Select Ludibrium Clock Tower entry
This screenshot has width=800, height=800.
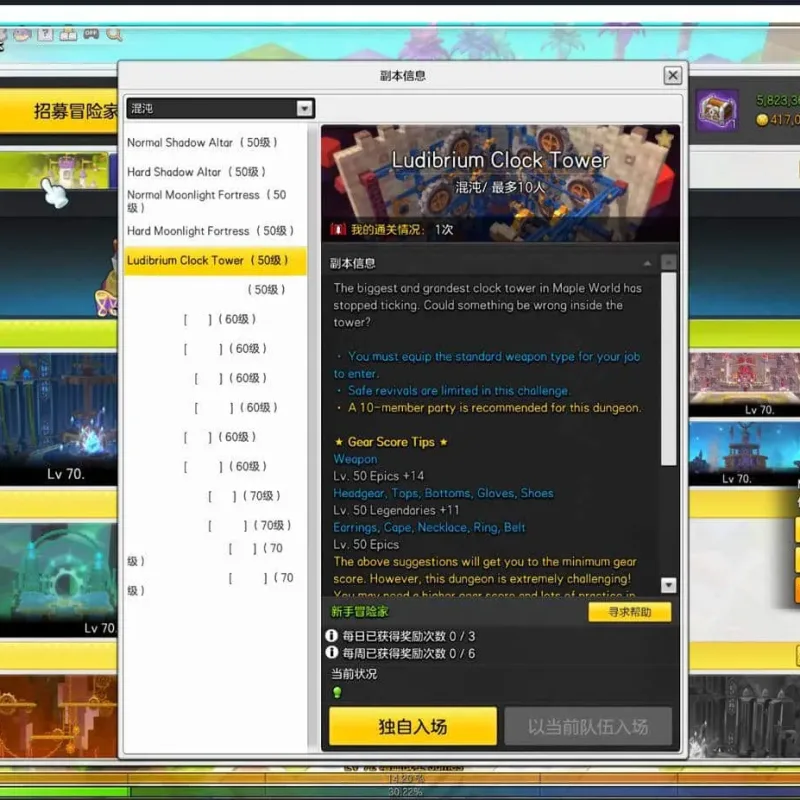[215, 261]
